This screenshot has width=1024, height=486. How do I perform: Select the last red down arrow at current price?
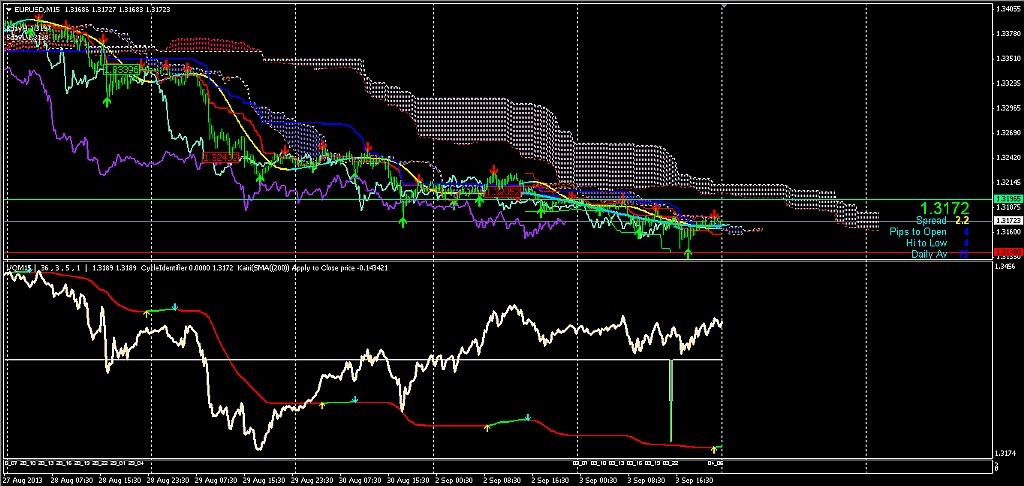pos(715,215)
